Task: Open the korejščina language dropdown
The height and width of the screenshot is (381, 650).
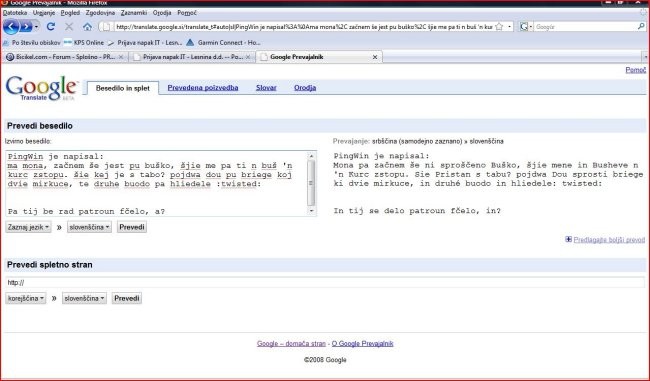Action: click(26, 298)
